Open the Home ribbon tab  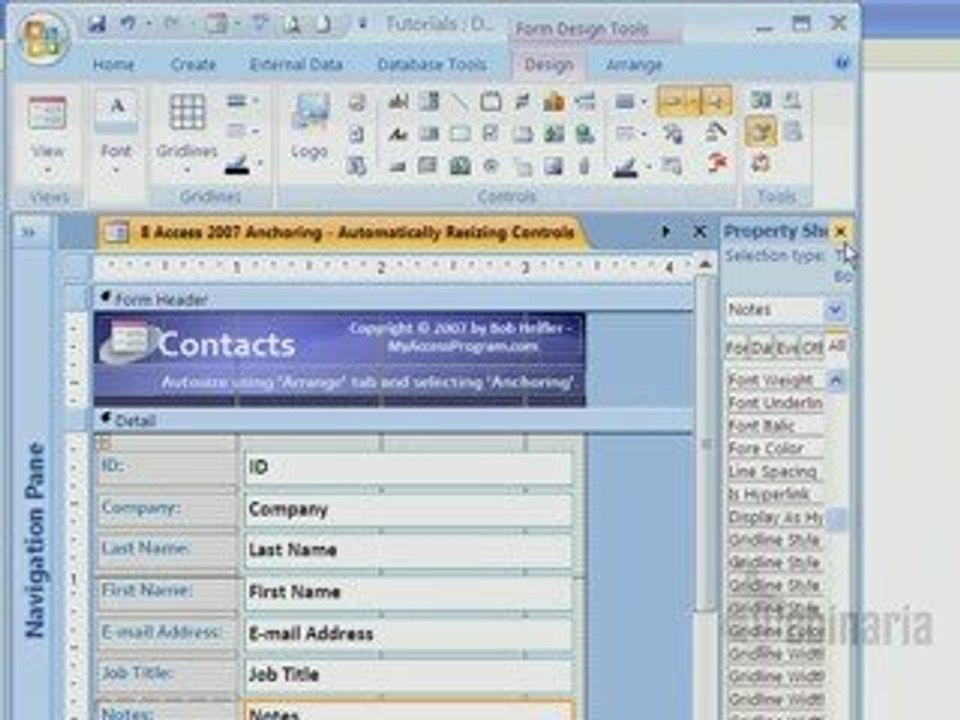click(113, 64)
